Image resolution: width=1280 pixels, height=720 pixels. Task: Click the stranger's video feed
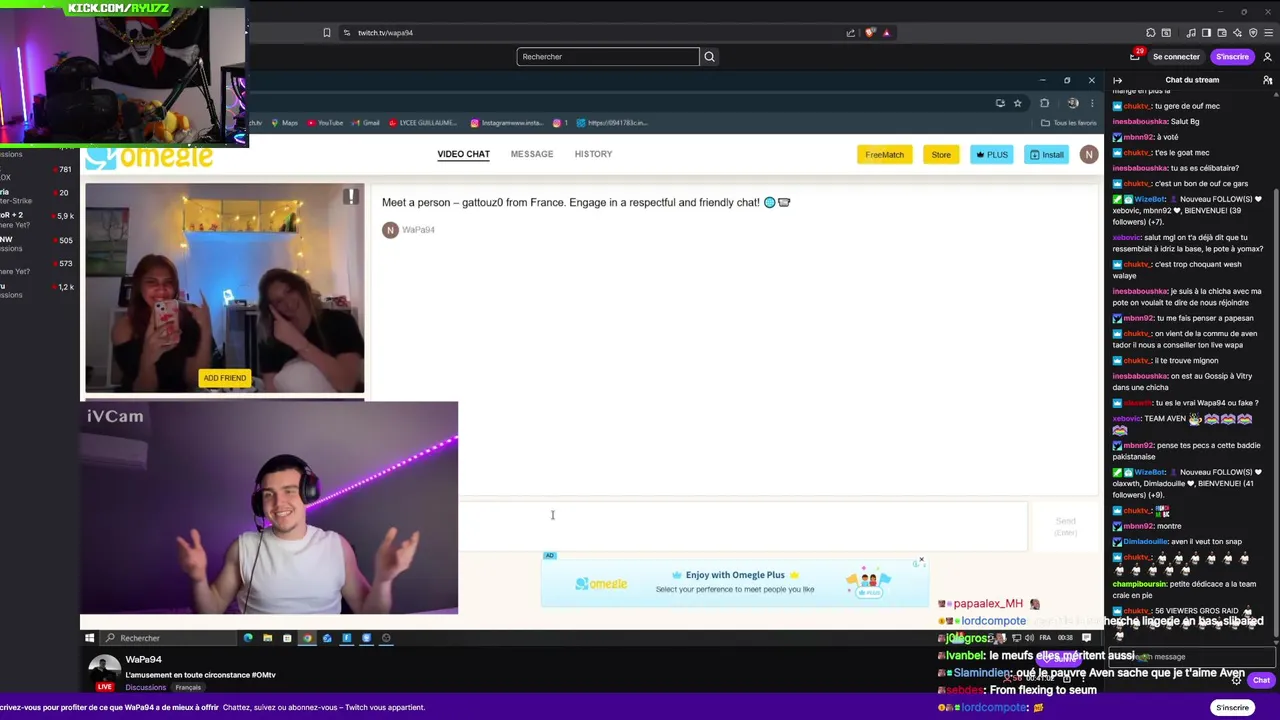point(225,288)
